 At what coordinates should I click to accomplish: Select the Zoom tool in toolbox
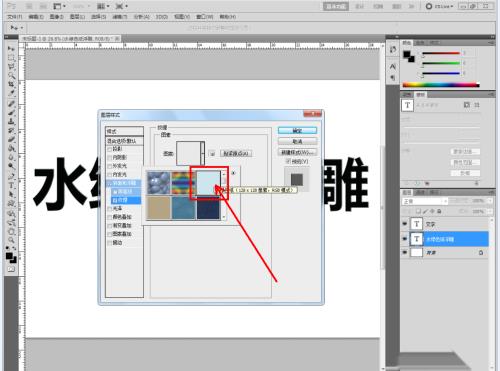pos(11,240)
